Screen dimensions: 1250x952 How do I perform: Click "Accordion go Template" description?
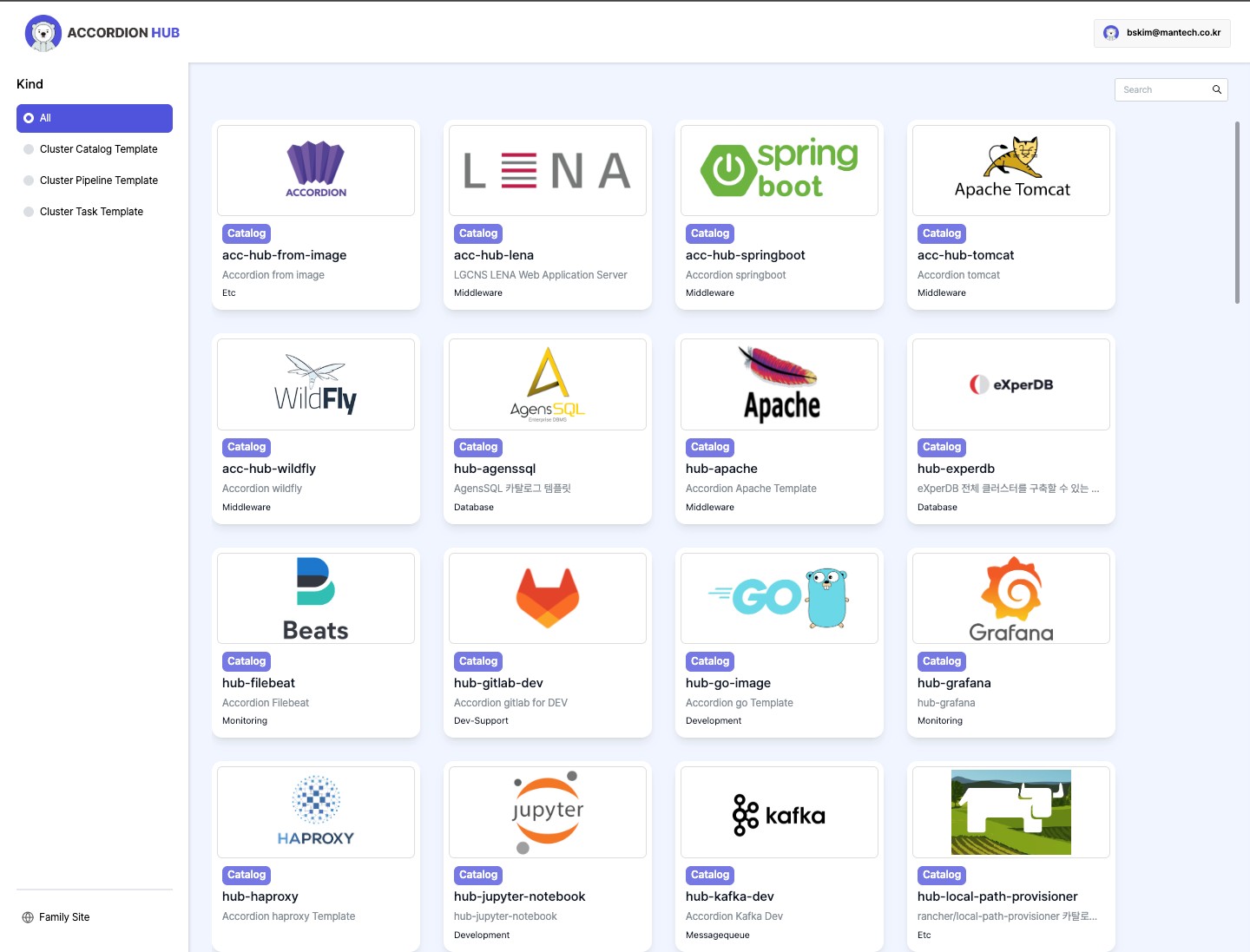coord(740,703)
